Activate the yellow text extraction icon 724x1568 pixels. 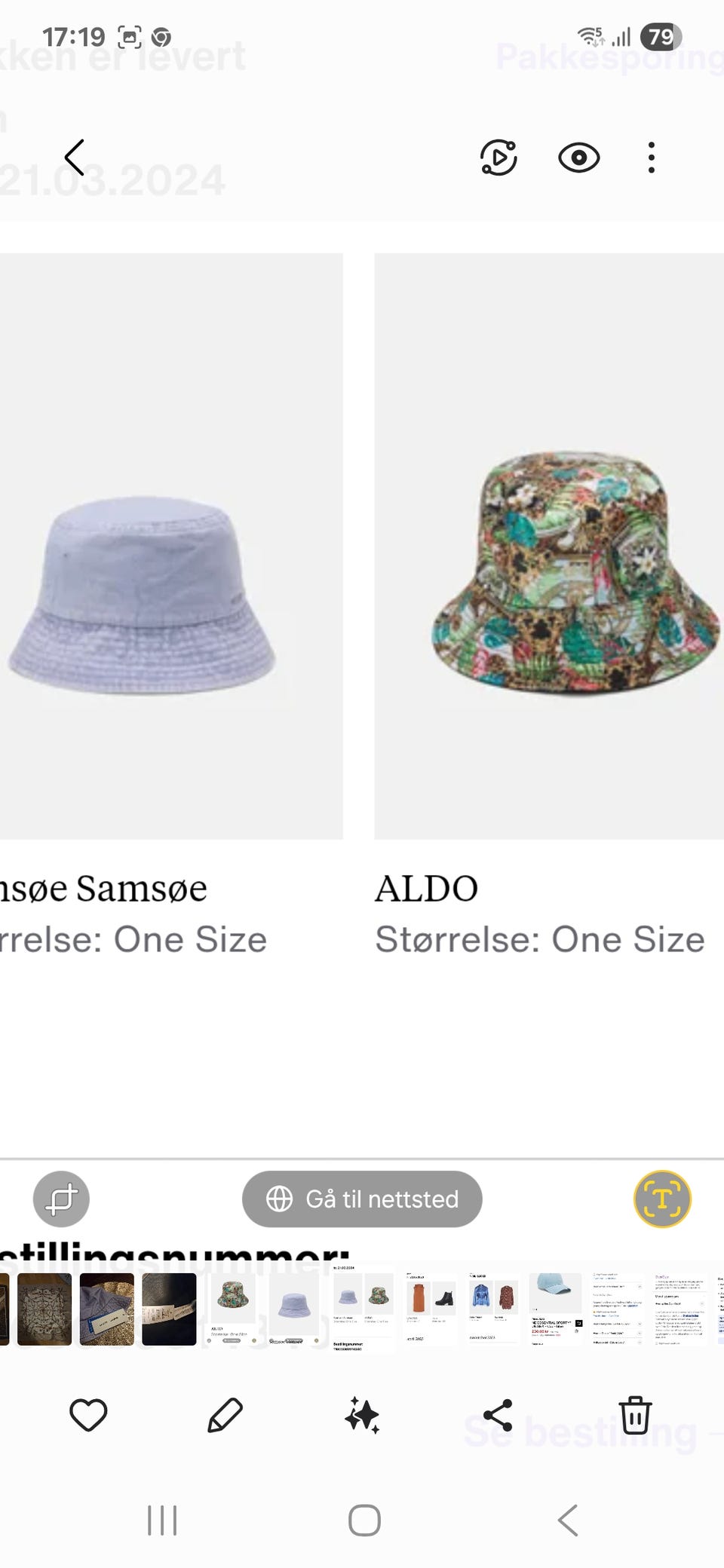662,1199
